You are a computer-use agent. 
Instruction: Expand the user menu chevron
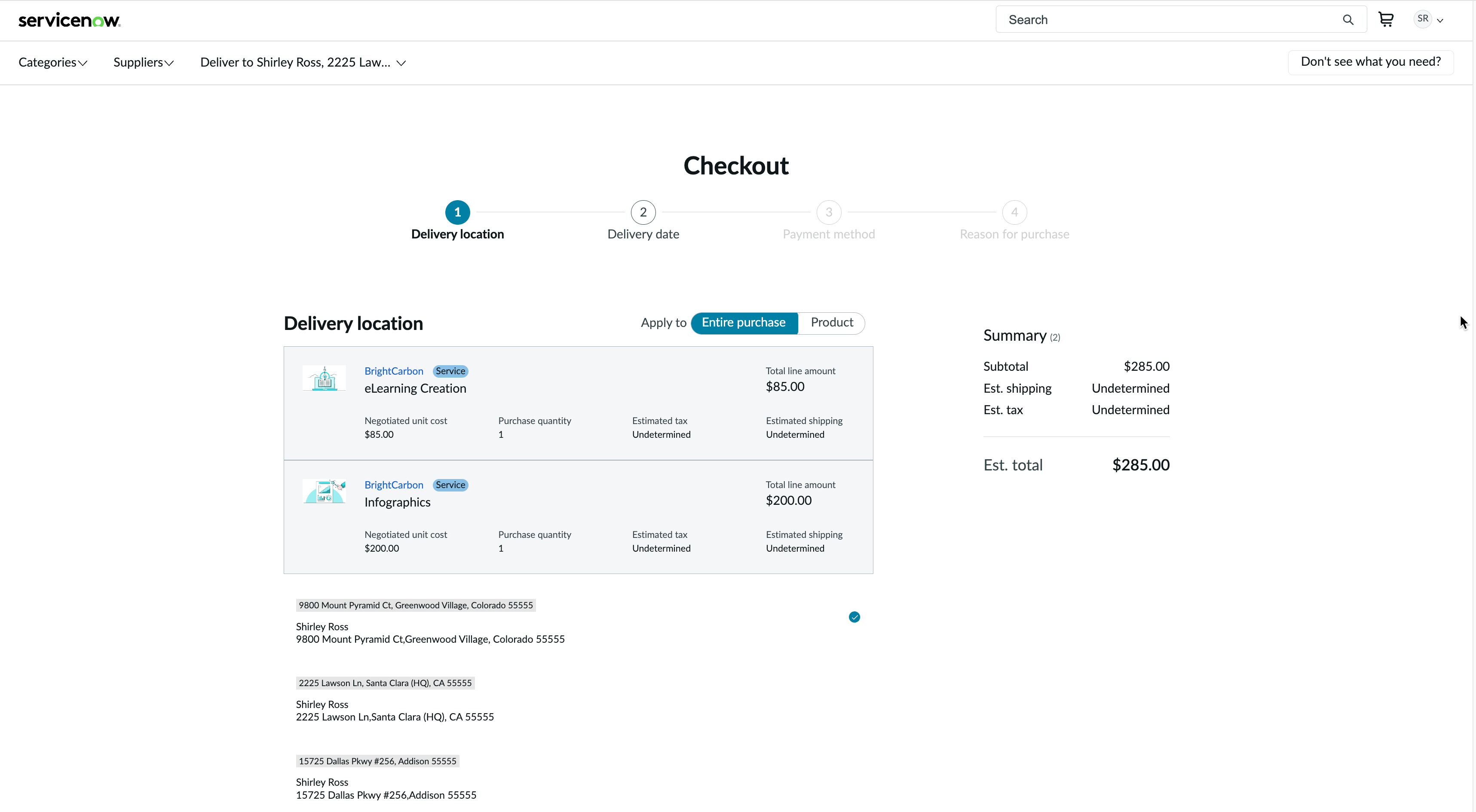coord(1440,21)
